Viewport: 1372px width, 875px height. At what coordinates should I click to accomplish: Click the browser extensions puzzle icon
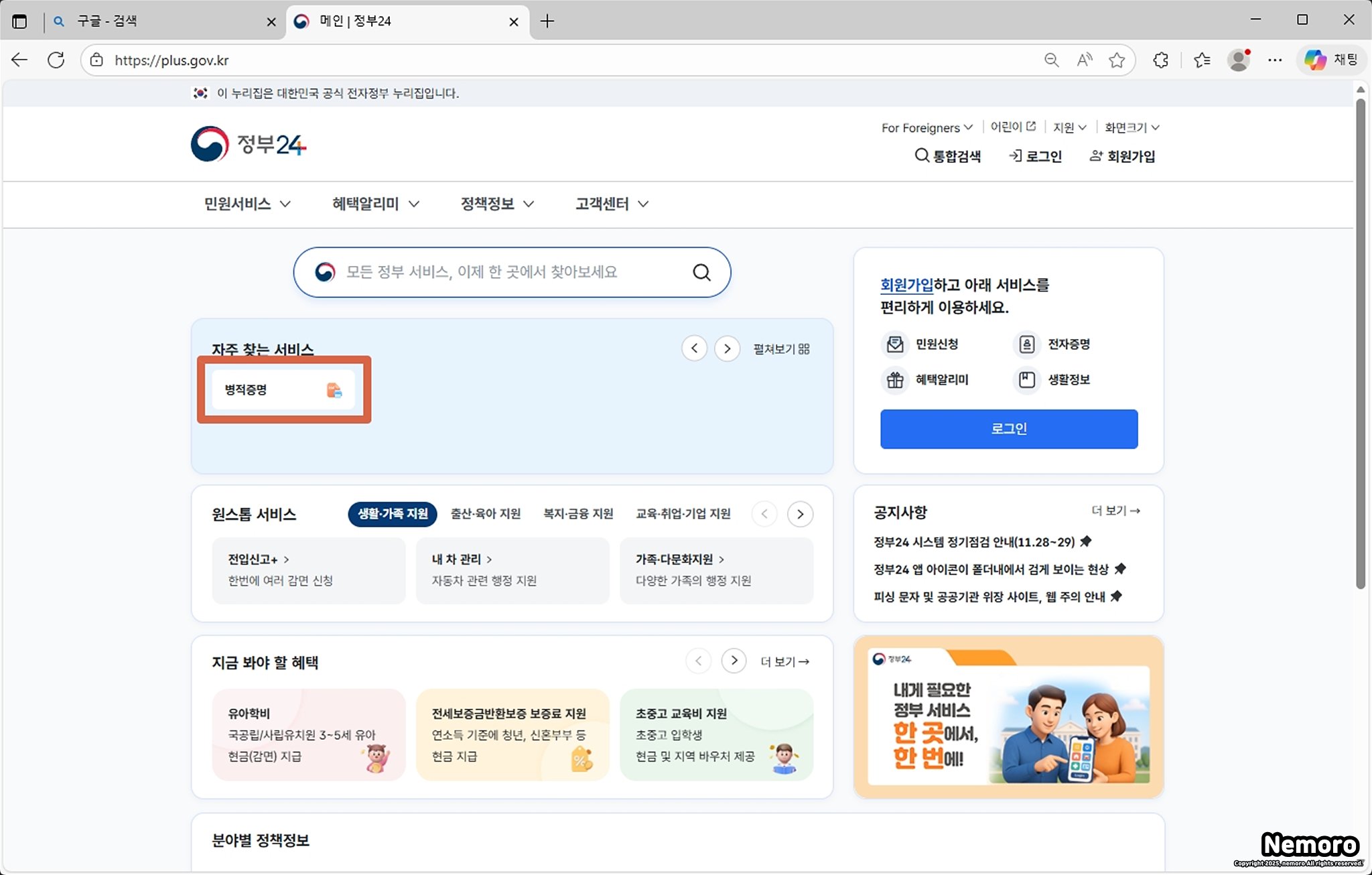[1160, 60]
